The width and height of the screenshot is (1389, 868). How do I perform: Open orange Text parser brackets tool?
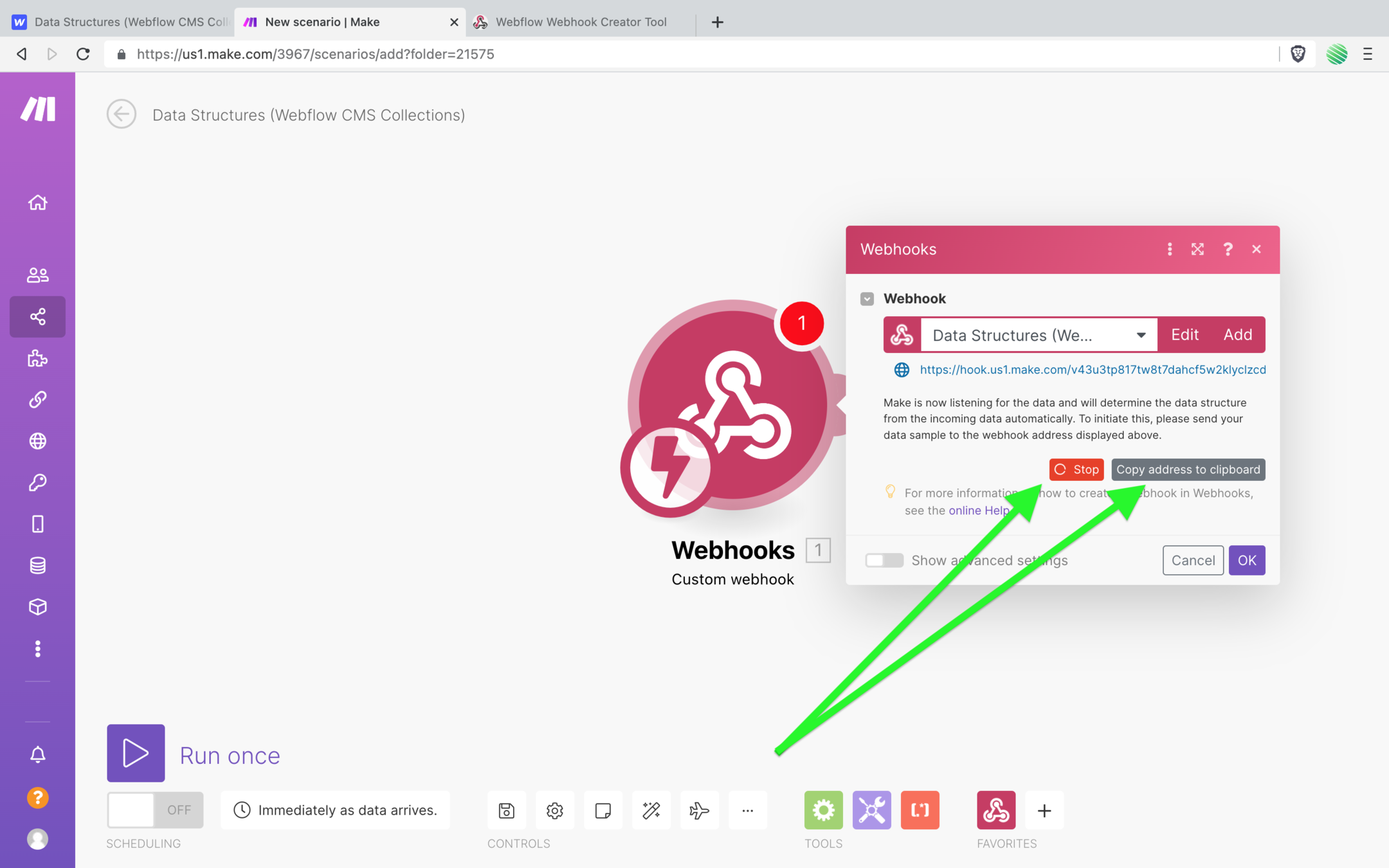[920, 810]
